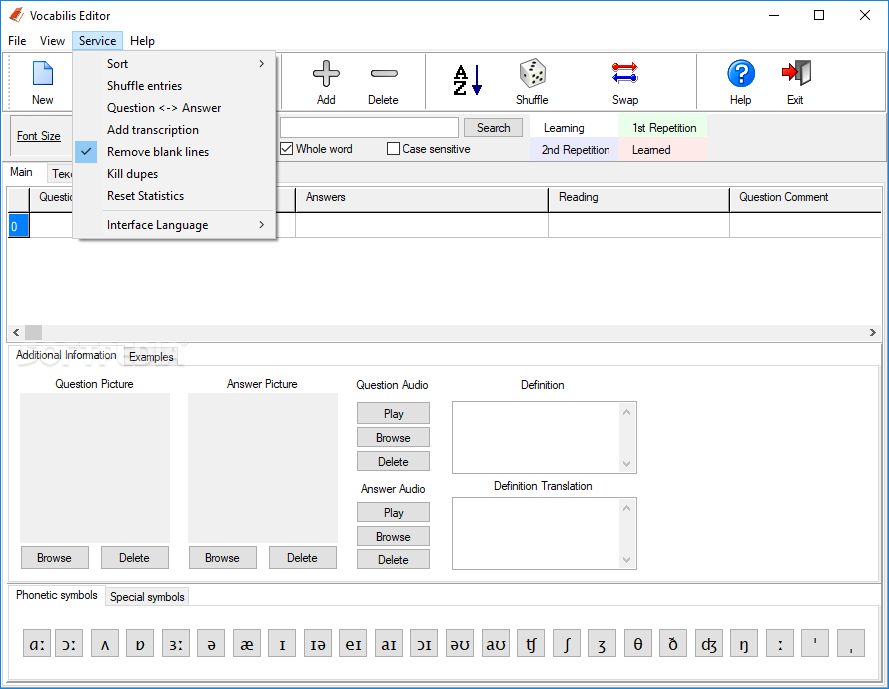Insert the ʃ phonetic symbol

567,644
